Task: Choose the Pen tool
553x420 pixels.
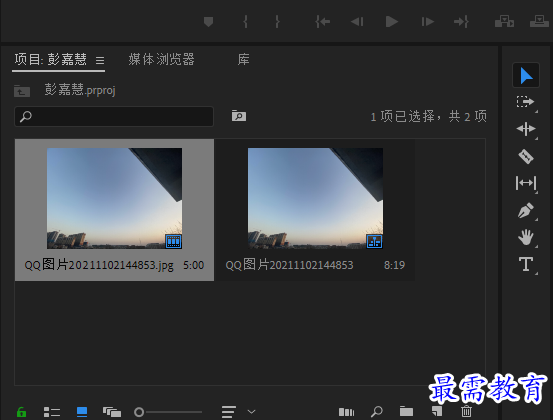Action: click(525, 211)
